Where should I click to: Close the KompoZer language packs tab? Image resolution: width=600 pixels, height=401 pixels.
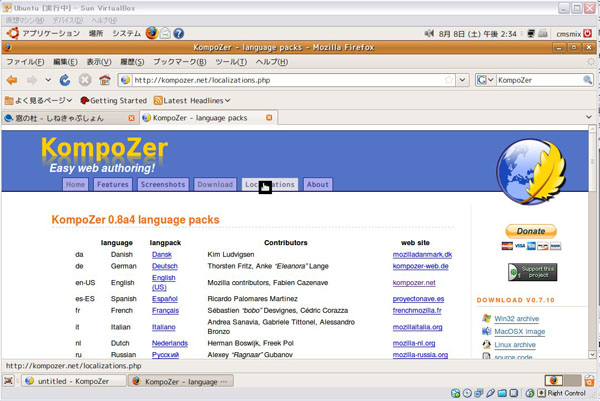coord(269,118)
